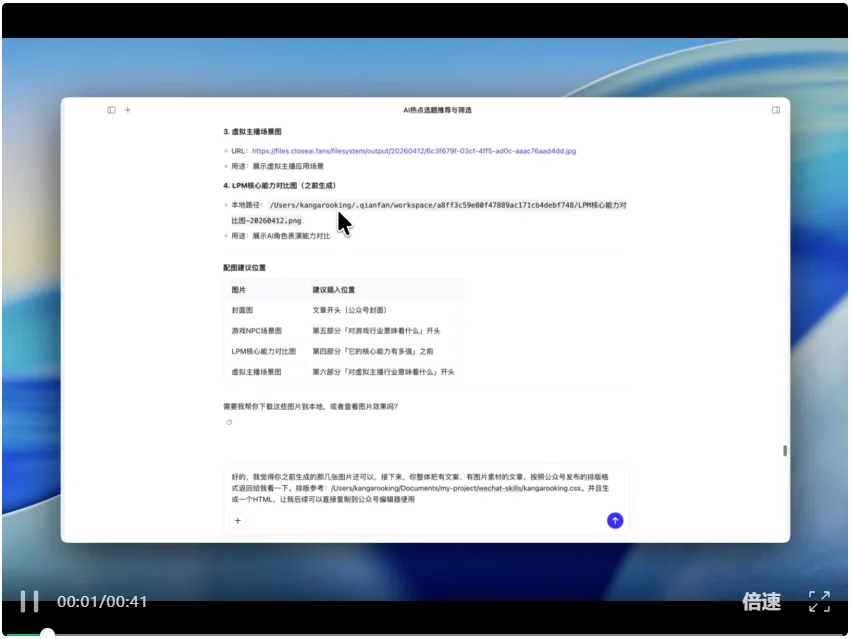Screen dimensions: 851x639
Task: Open the 倍速 playback speed menu
Action: click(x=761, y=601)
